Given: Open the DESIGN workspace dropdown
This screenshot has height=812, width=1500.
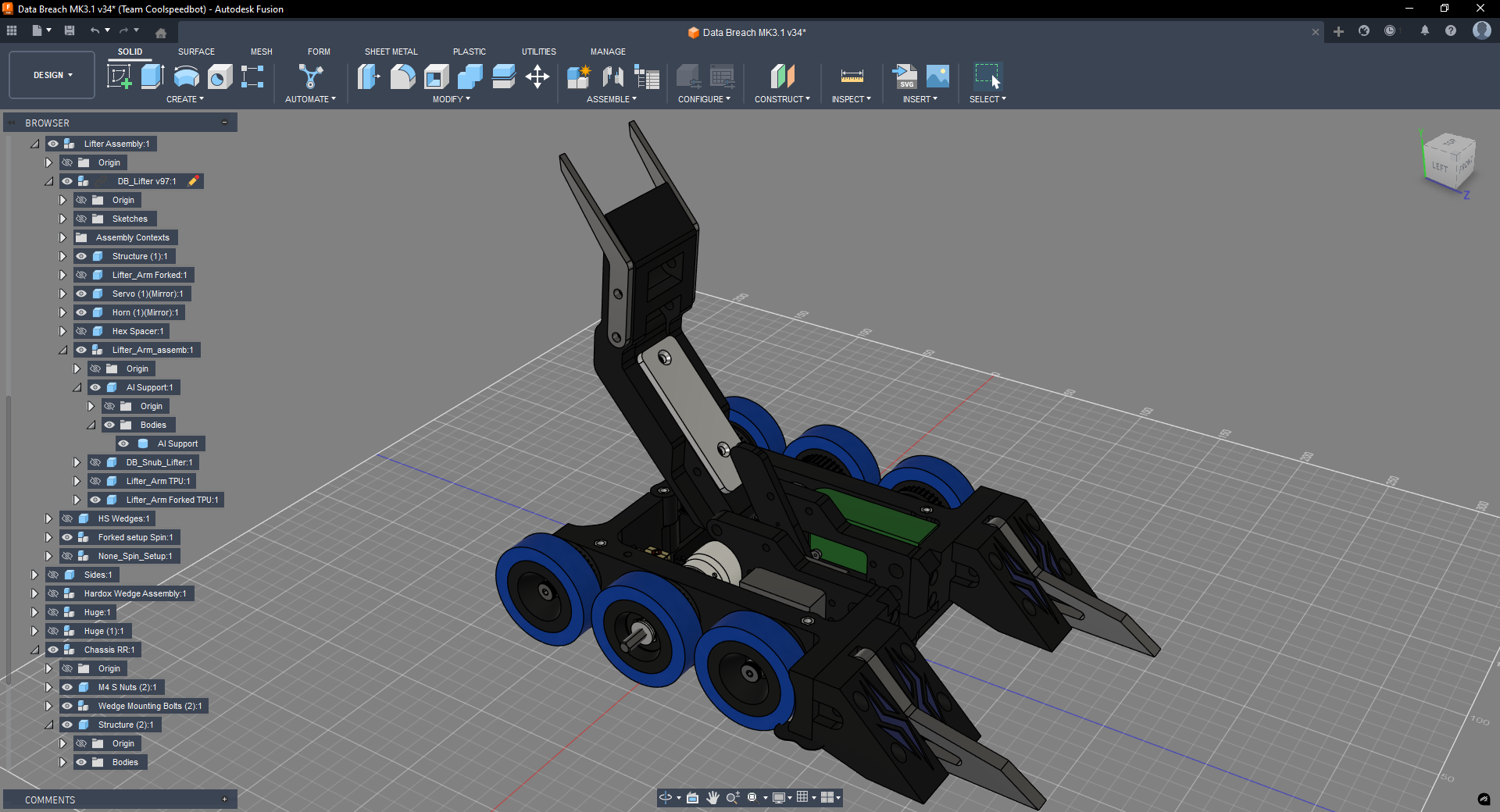Looking at the screenshot, I should (x=52, y=75).
